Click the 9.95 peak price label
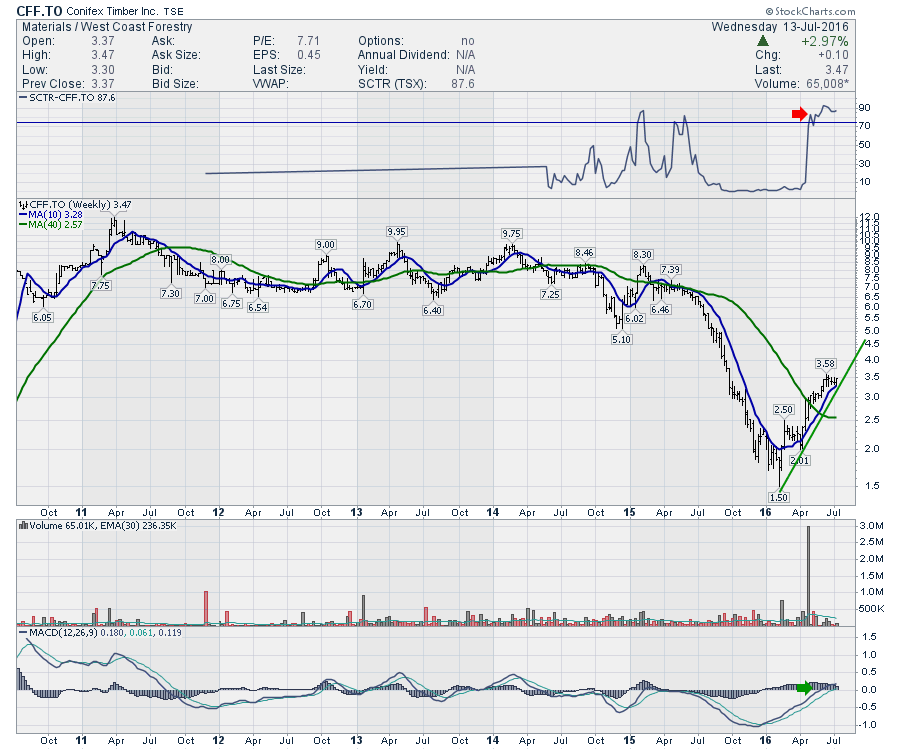This screenshot has width=900, height=750. point(397,231)
